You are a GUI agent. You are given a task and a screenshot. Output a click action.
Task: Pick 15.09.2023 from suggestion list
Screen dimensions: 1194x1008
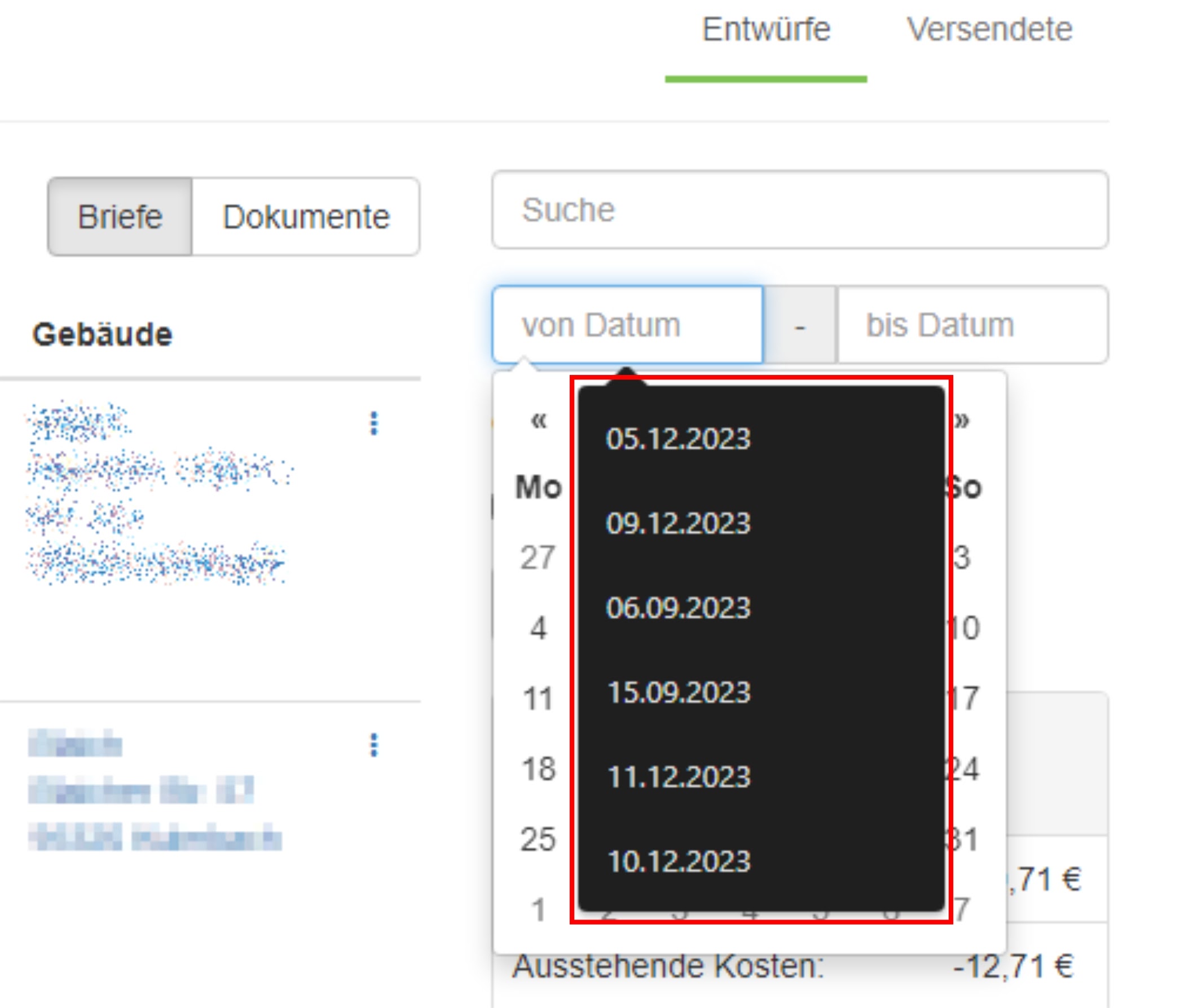coord(678,692)
